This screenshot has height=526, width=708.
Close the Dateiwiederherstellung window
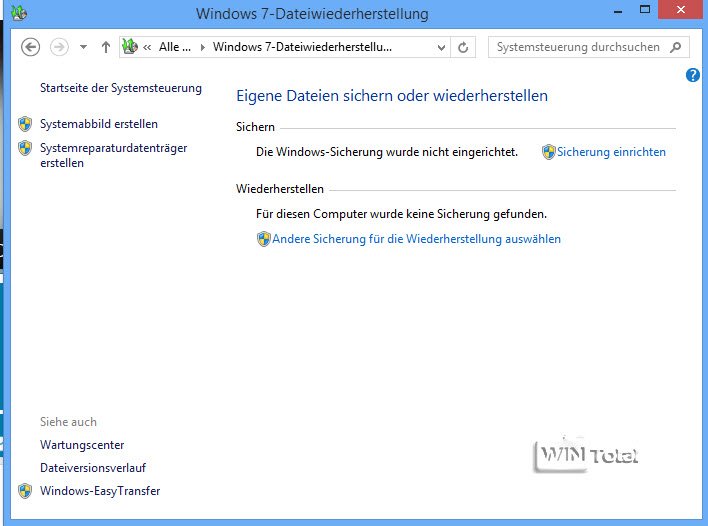click(681, 10)
